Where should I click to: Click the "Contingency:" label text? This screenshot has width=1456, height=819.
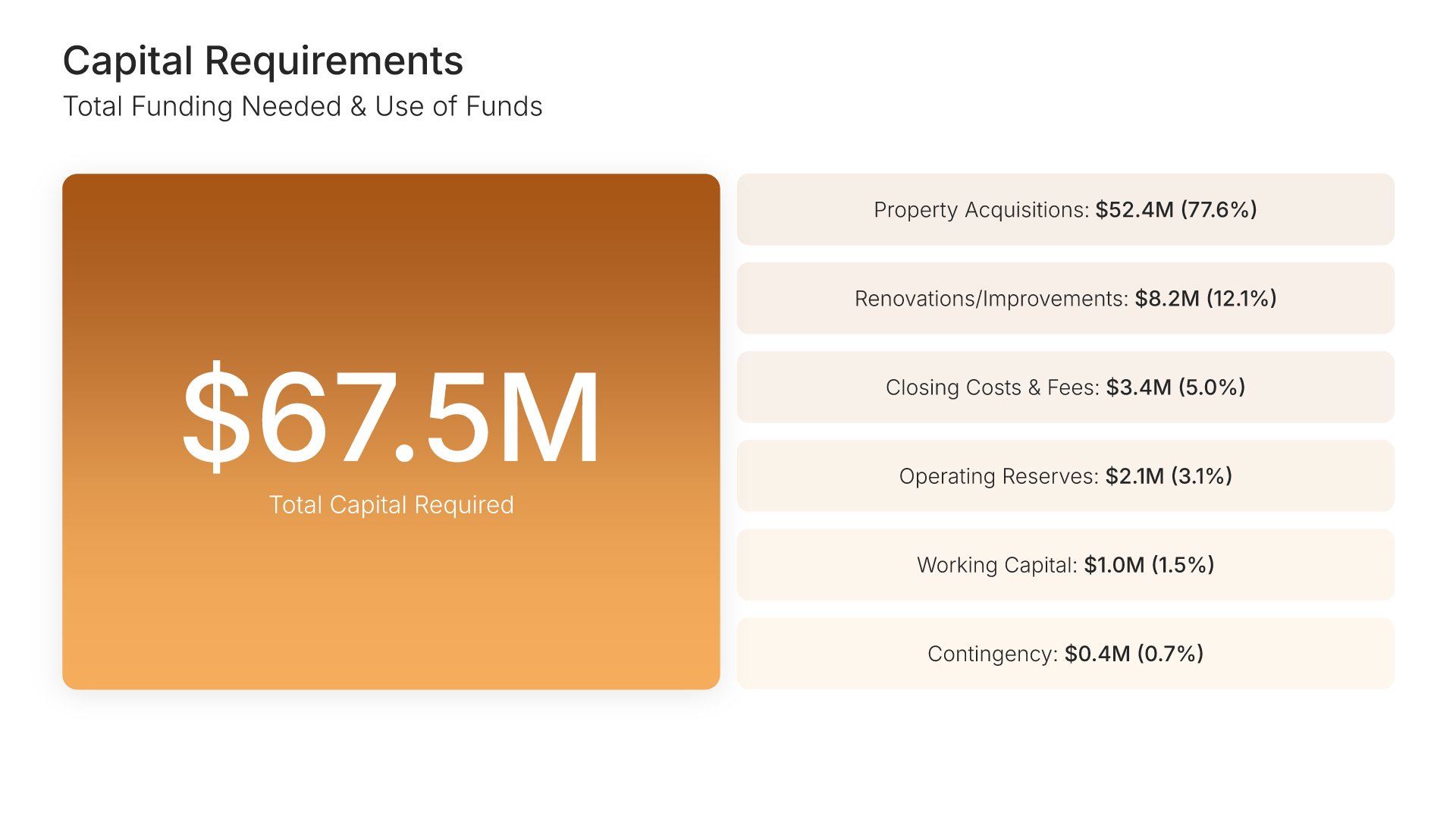pyautogui.click(x=992, y=654)
